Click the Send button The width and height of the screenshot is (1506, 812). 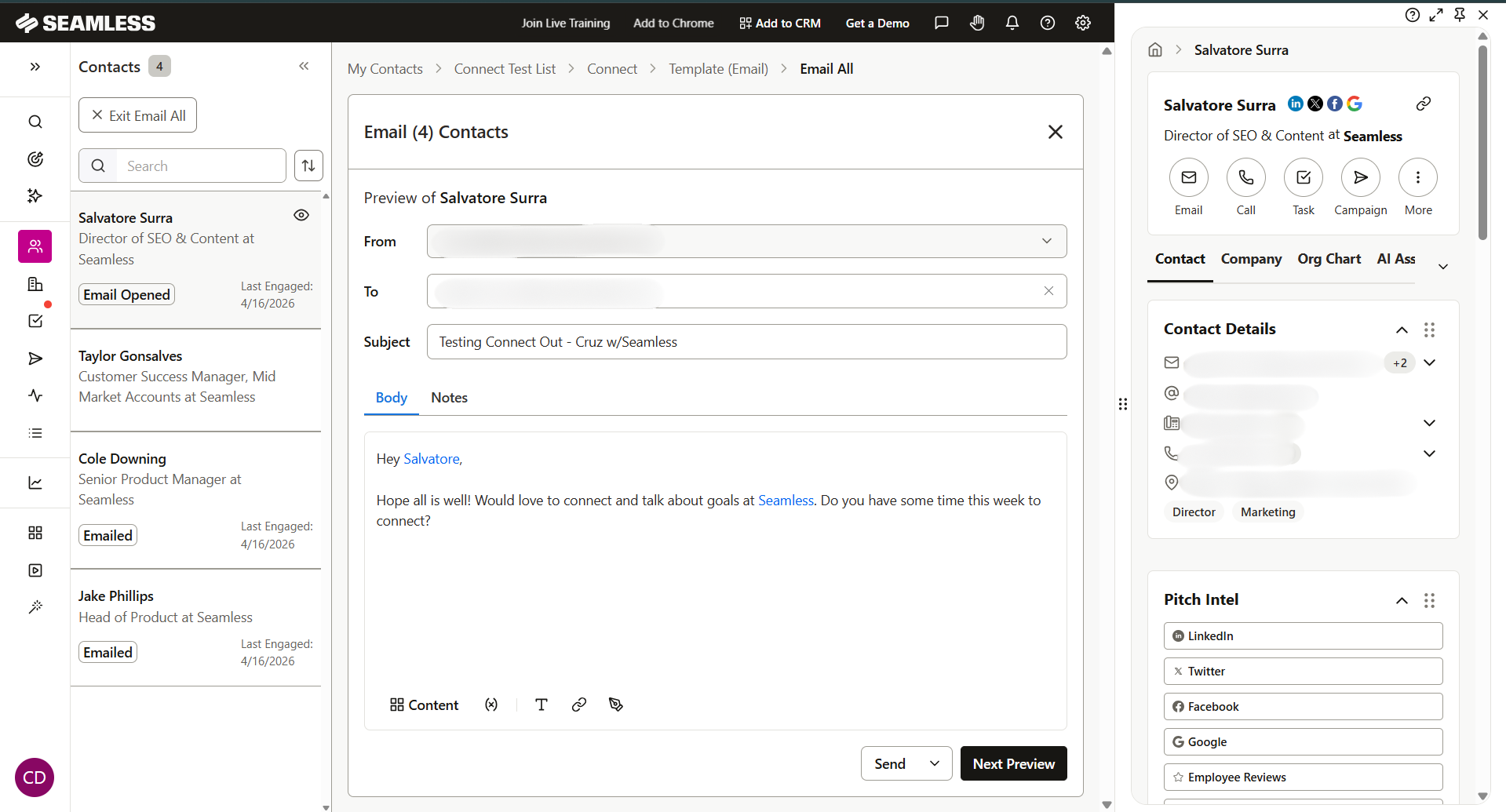[891, 763]
